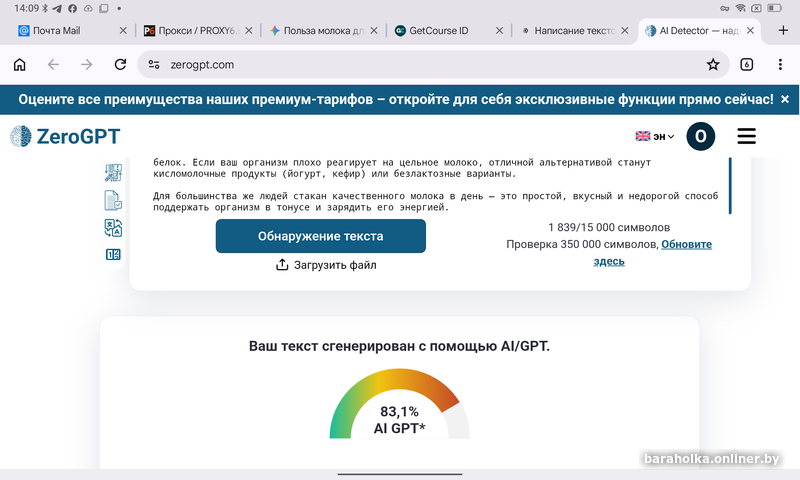Viewport: 800px width, 480px height.
Task: Navigate back in browser history
Action: coord(53,65)
